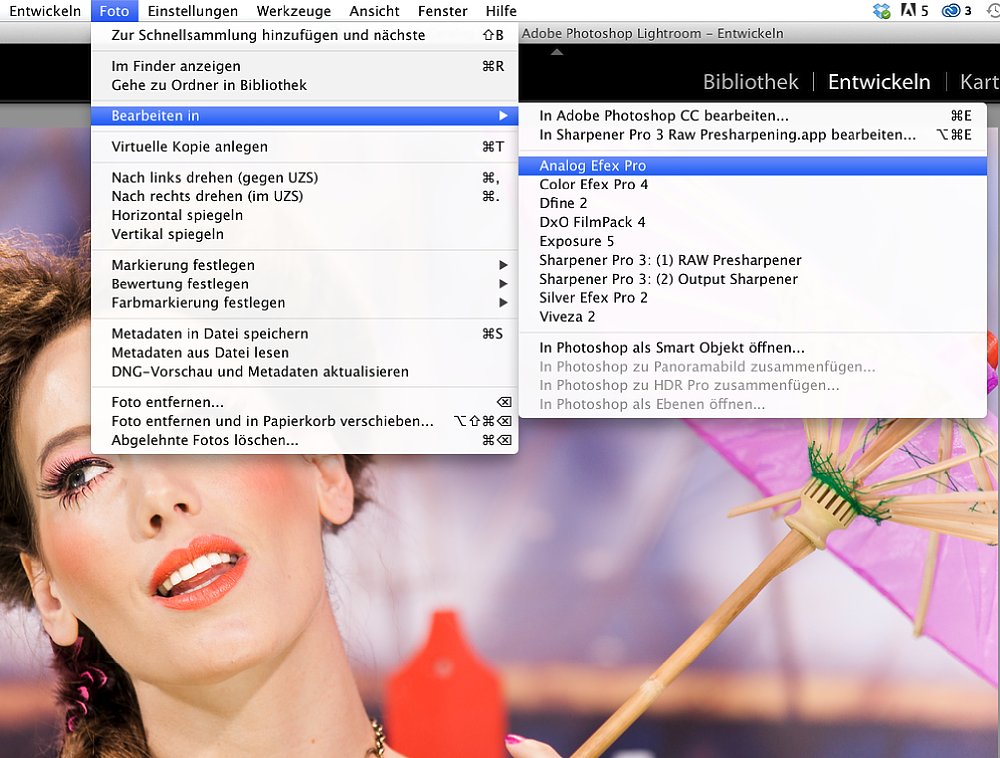Choose Nach rechts drehen (im UZS)

pos(305,196)
